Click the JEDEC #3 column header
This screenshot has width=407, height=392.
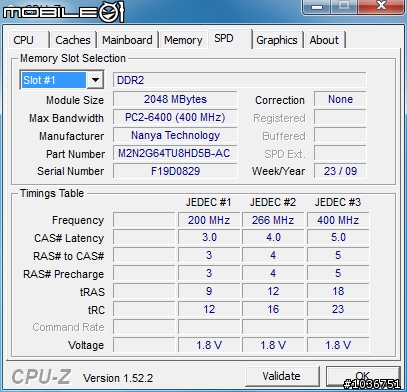338,202
